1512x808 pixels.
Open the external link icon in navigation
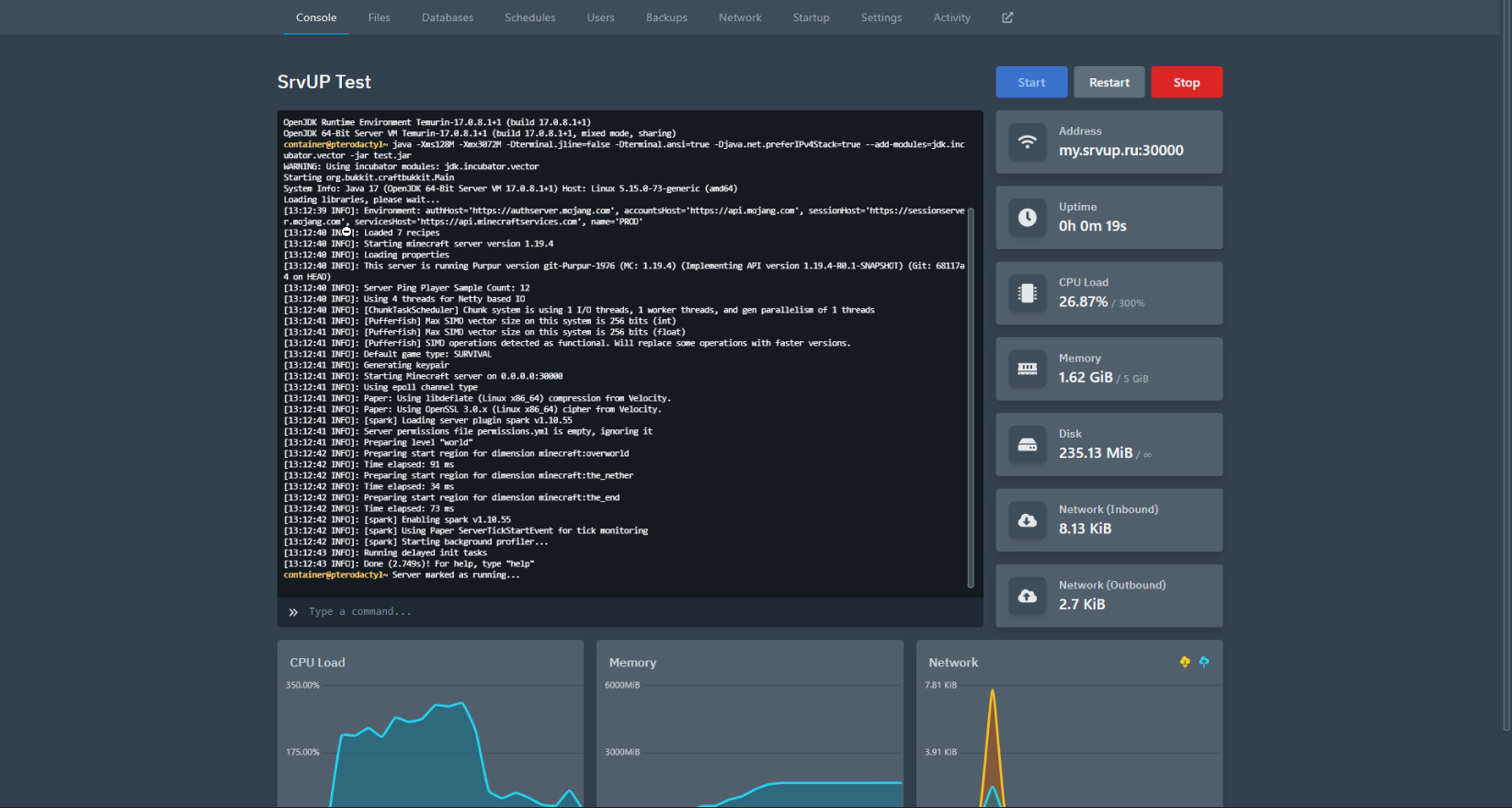pyautogui.click(x=1007, y=17)
